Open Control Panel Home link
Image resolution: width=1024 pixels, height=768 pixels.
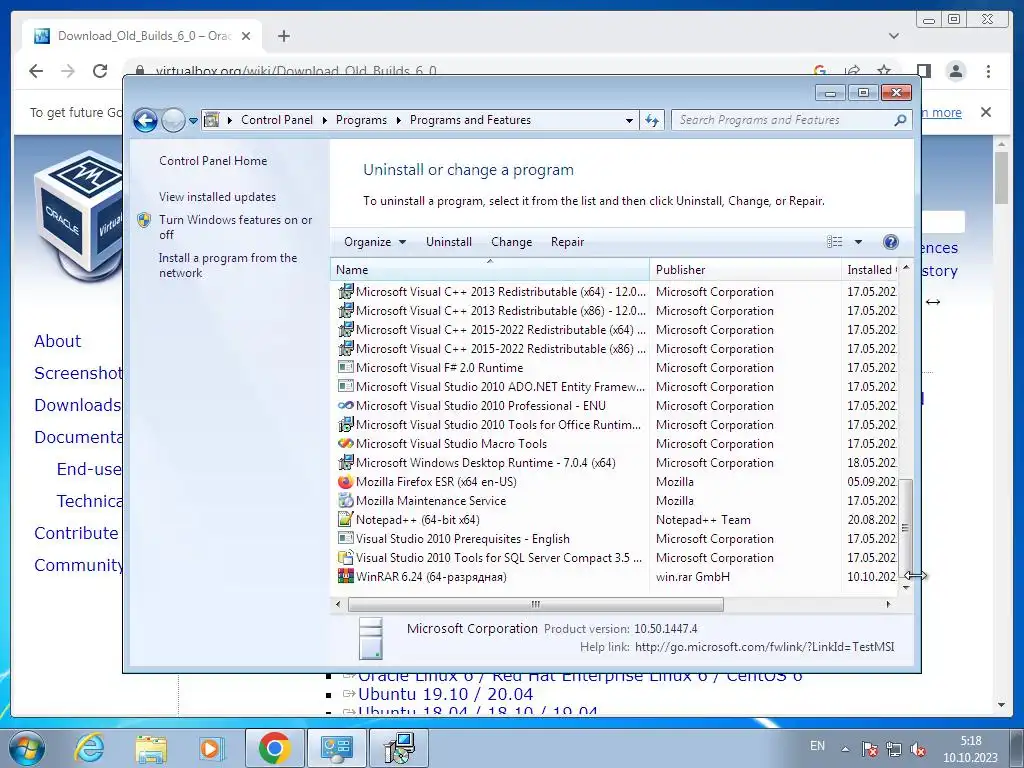click(213, 161)
